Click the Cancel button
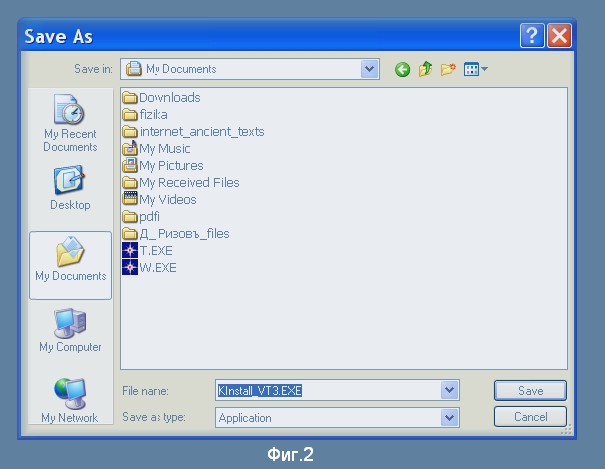 coord(530,417)
